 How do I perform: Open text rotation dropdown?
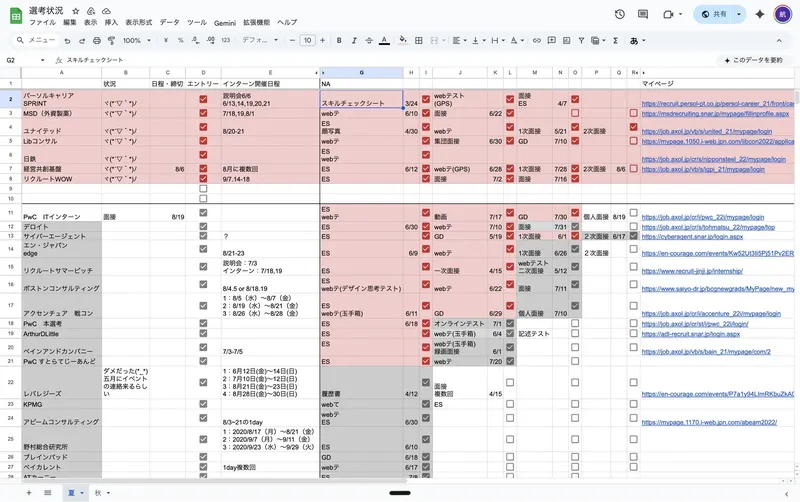517,40
